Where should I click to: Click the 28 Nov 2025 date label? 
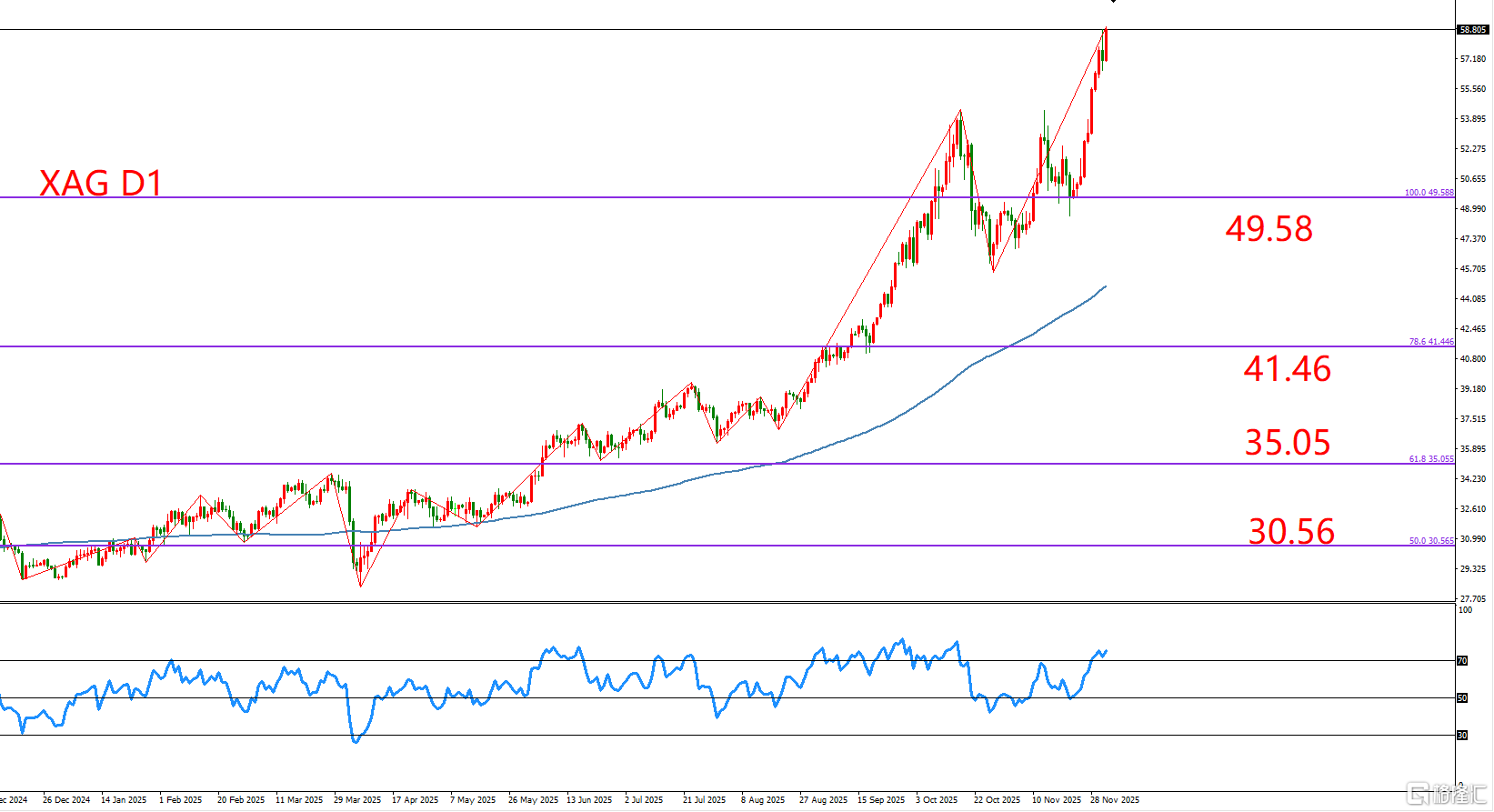(x=1115, y=800)
